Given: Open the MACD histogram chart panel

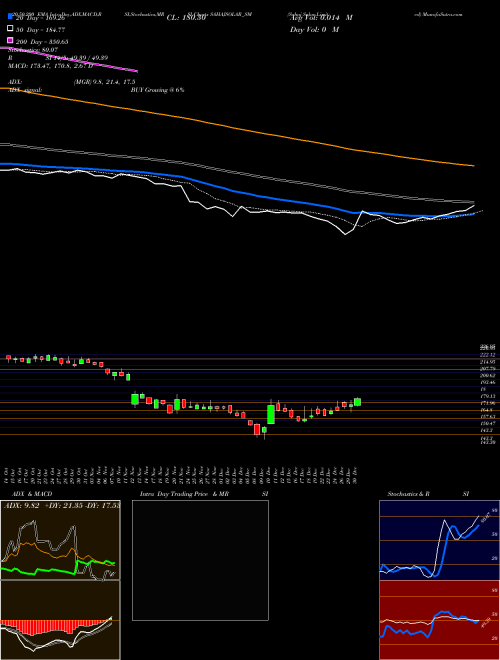Looking at the screenshot, I should click(60, 620).
